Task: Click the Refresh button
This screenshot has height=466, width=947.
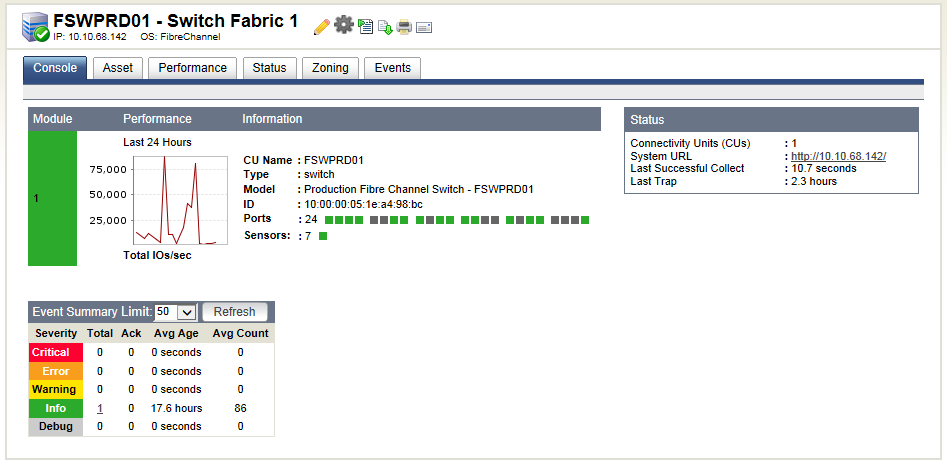Action: click(234, 312)
